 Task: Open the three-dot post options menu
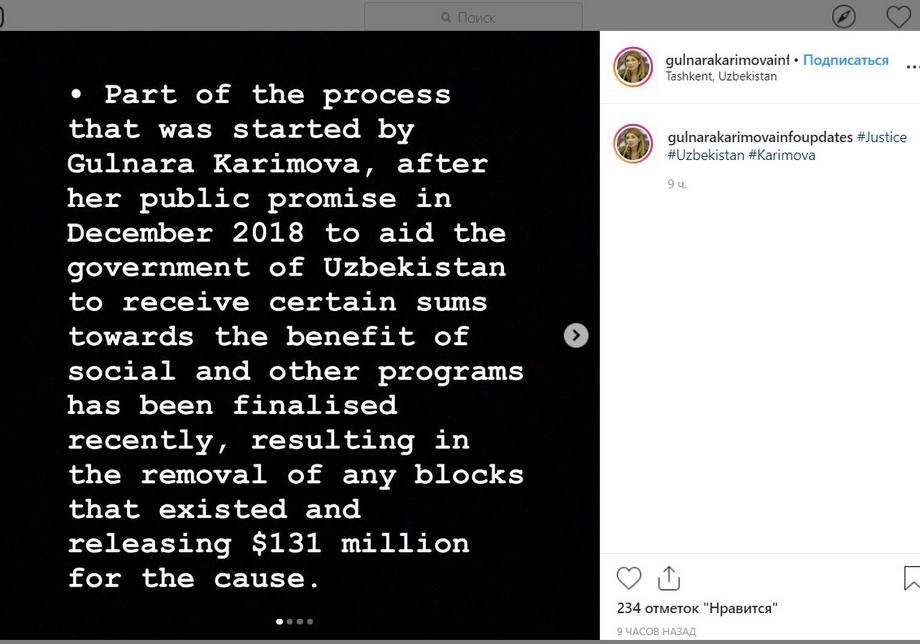click(x=912, y=67)
